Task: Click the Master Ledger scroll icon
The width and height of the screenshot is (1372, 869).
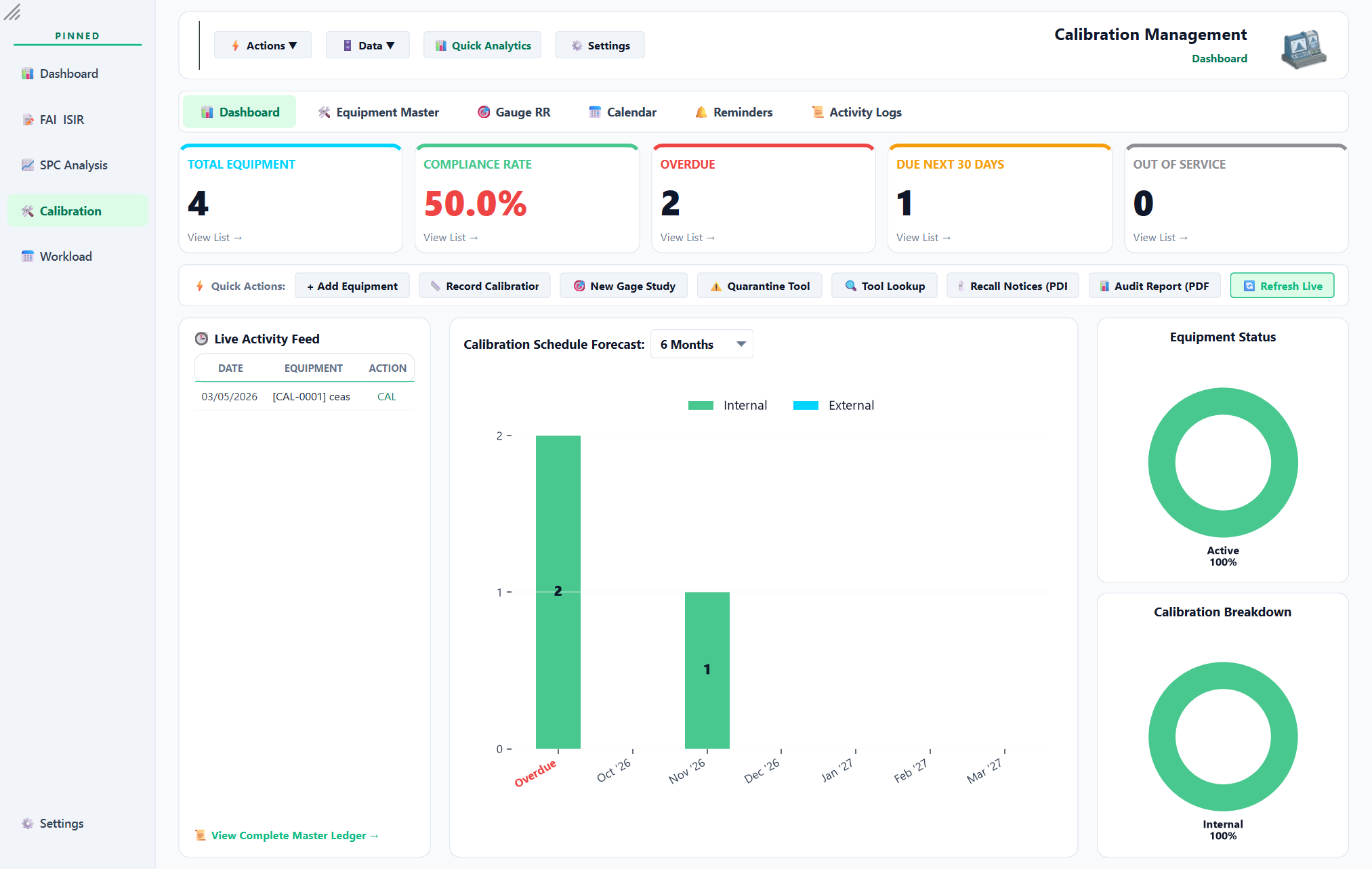Action: [x=201, y=835]
